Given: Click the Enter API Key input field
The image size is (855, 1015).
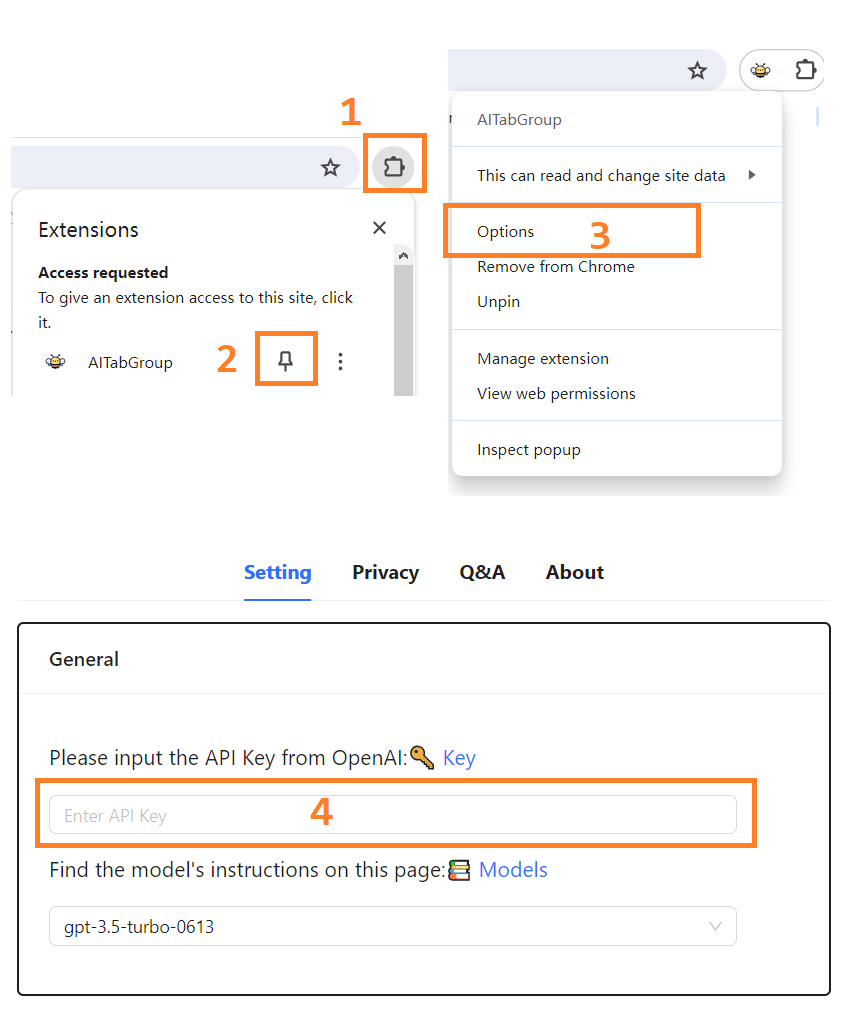Looking at the screenshot, I should tap(393, 815).
